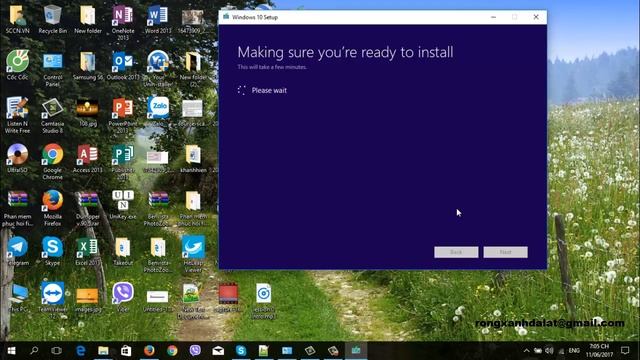Select the Samsung S6 folder icon
This screenshot has height=360, width=640.
click(88, 65)
